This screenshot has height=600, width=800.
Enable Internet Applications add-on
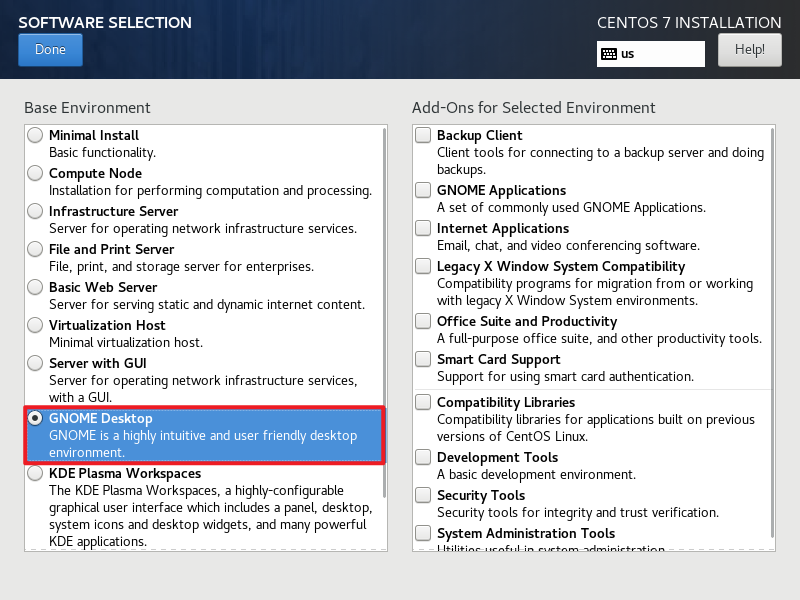click(x=423, y=227)
